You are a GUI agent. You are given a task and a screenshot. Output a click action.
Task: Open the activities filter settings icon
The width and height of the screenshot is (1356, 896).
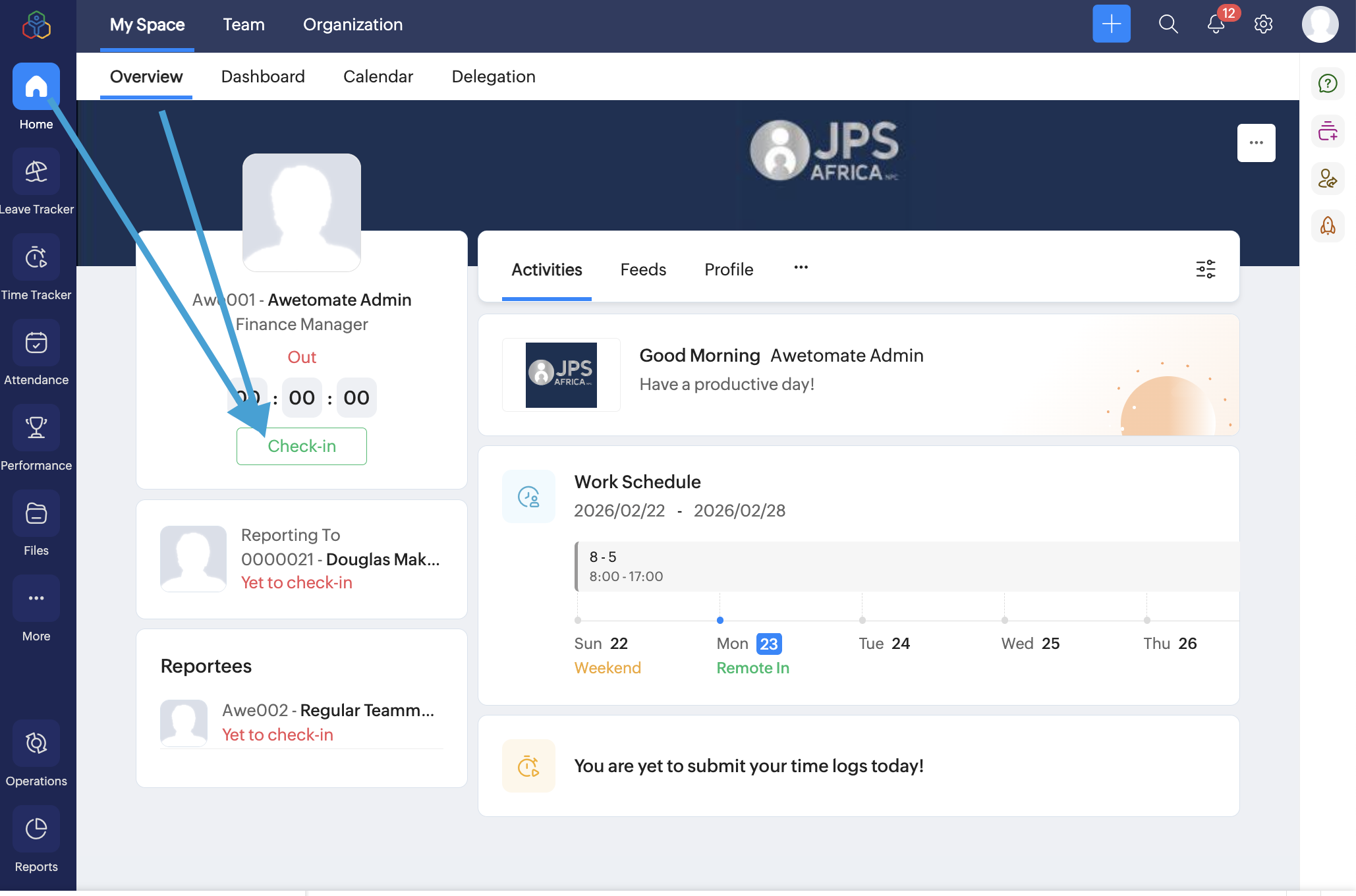pyautogui.click(x=1205, y=269)
